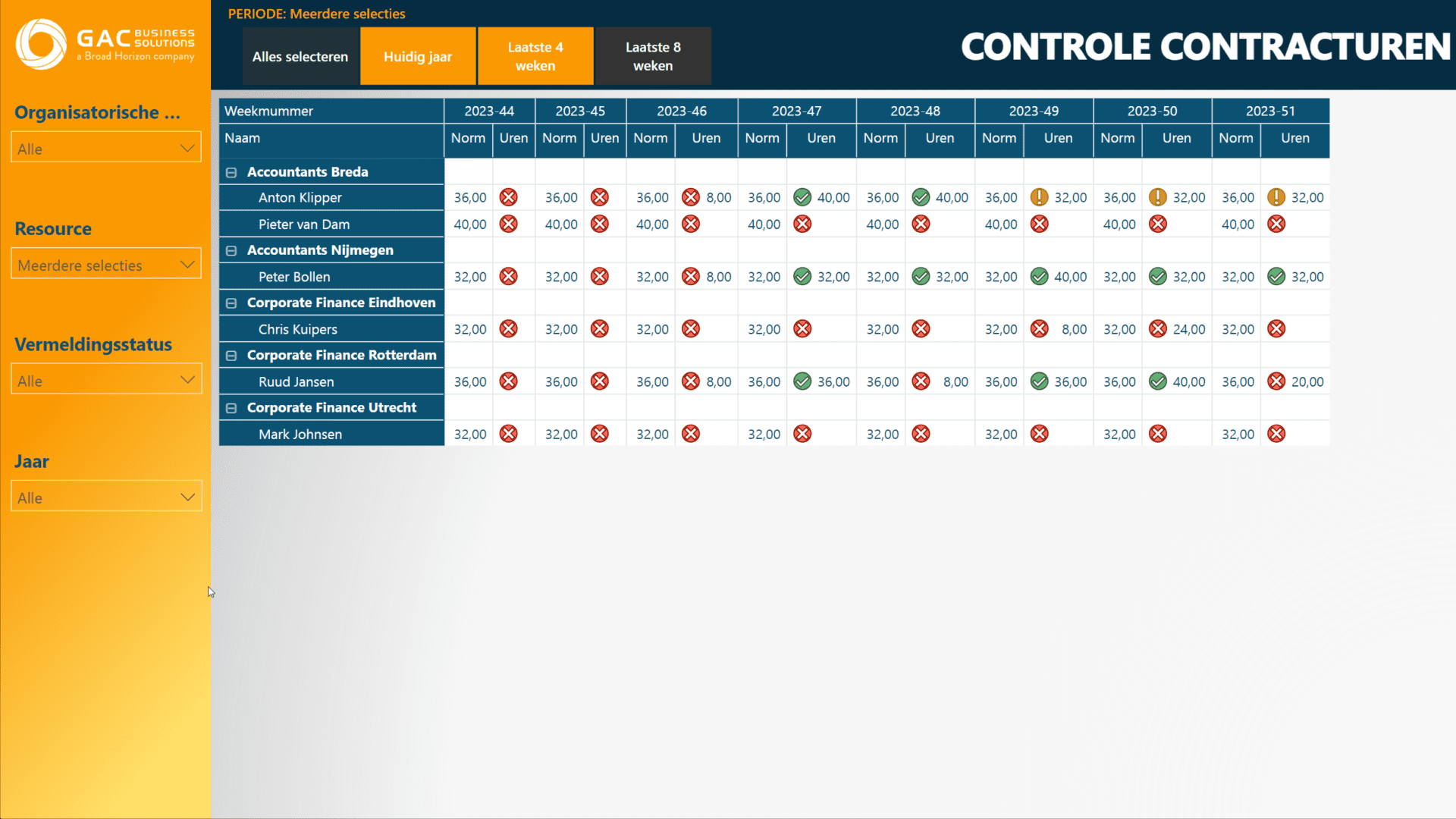Click red cross icon for Ruud Jansen week 2023-51

tap(1276, 381)
